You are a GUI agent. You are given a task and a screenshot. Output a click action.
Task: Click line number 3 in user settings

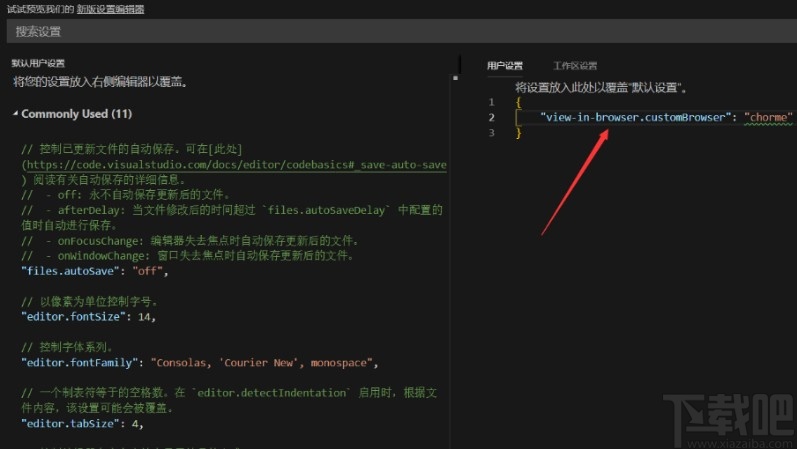[491, 132]
